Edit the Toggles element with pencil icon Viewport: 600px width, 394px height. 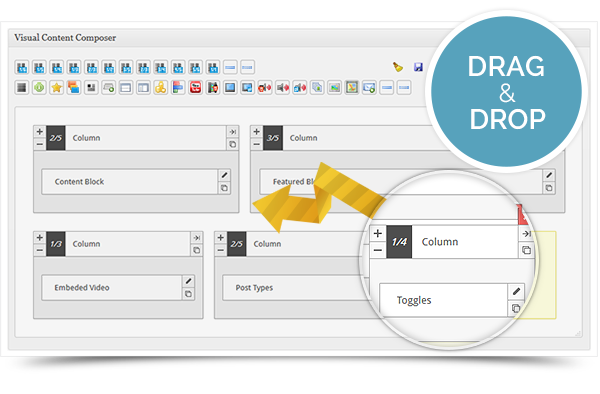pyautogui.click(x=516, y=291)
